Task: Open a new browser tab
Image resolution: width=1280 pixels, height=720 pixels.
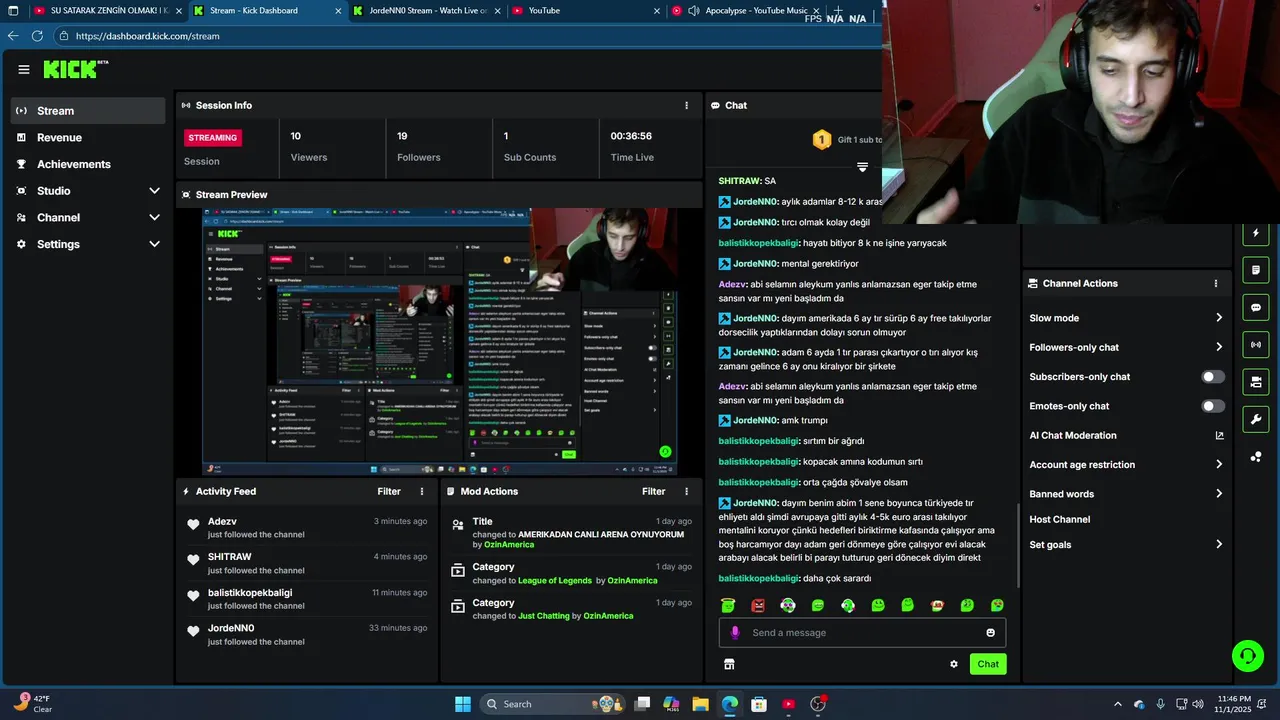Action: click(838, 11)
